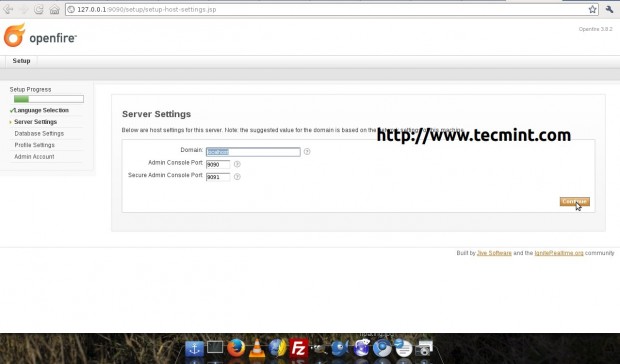Click the Setup Progress bar
Viewport: 620px width, 364px height.
(49, 99)
